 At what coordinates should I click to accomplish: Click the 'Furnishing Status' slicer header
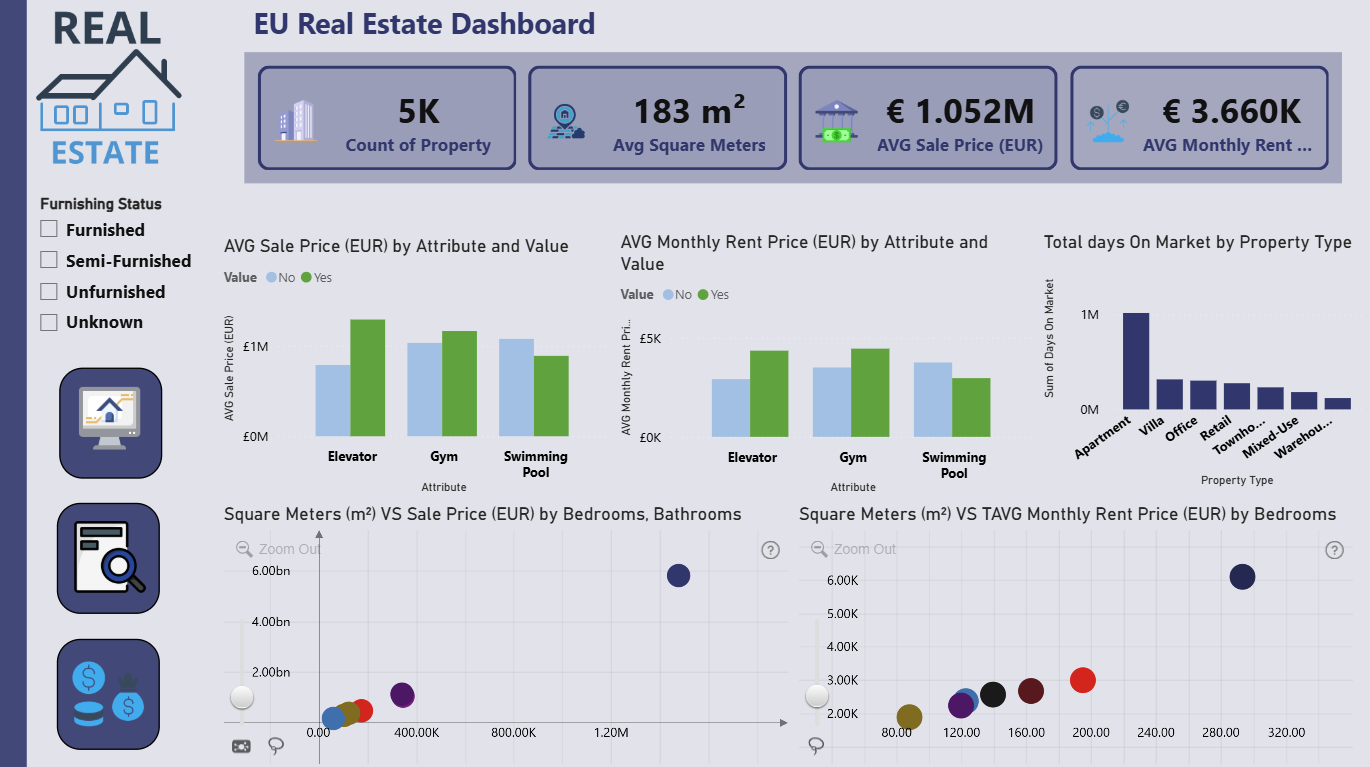(101, 204)
